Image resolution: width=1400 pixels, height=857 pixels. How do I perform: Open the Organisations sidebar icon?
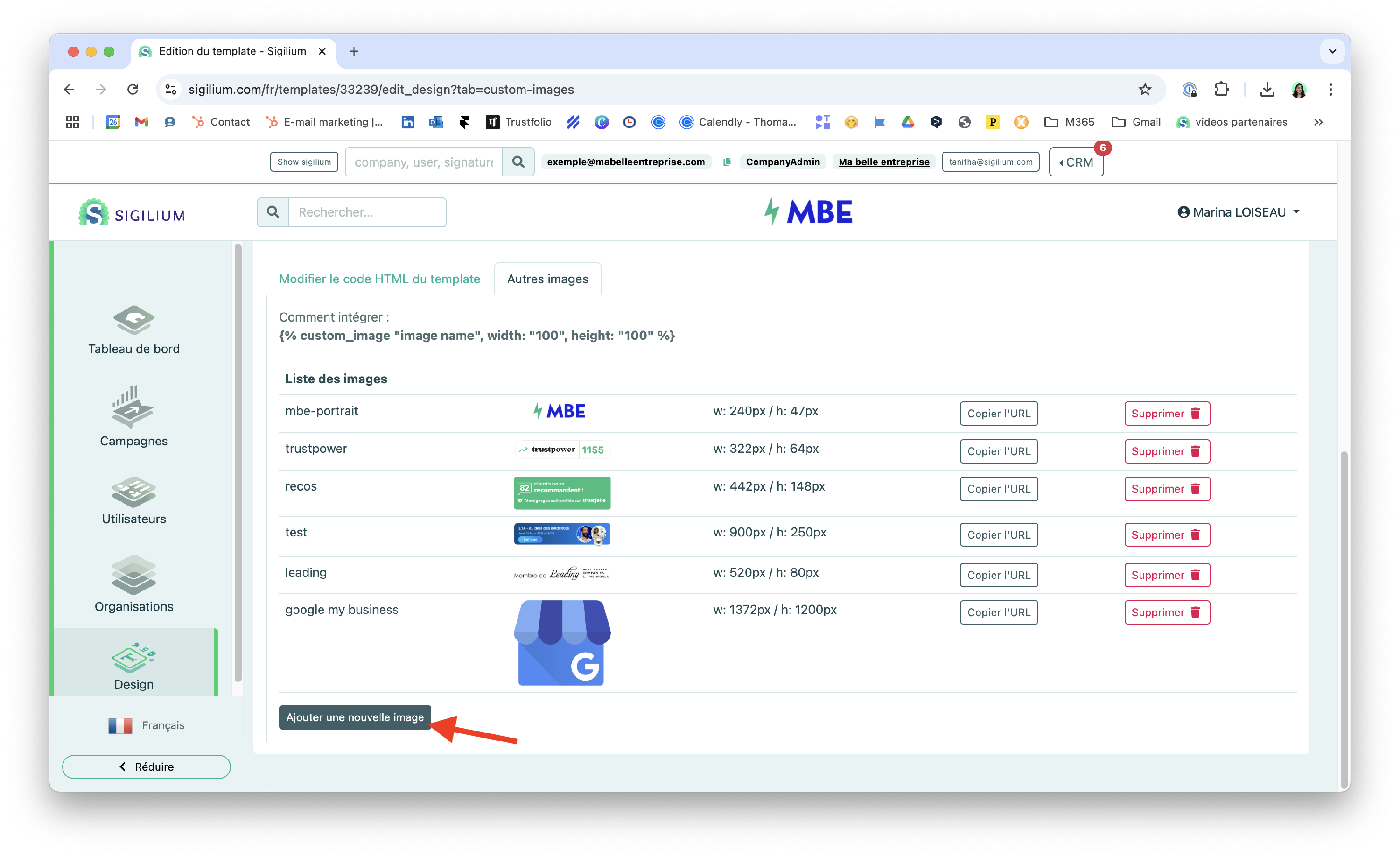pos(133,575)
